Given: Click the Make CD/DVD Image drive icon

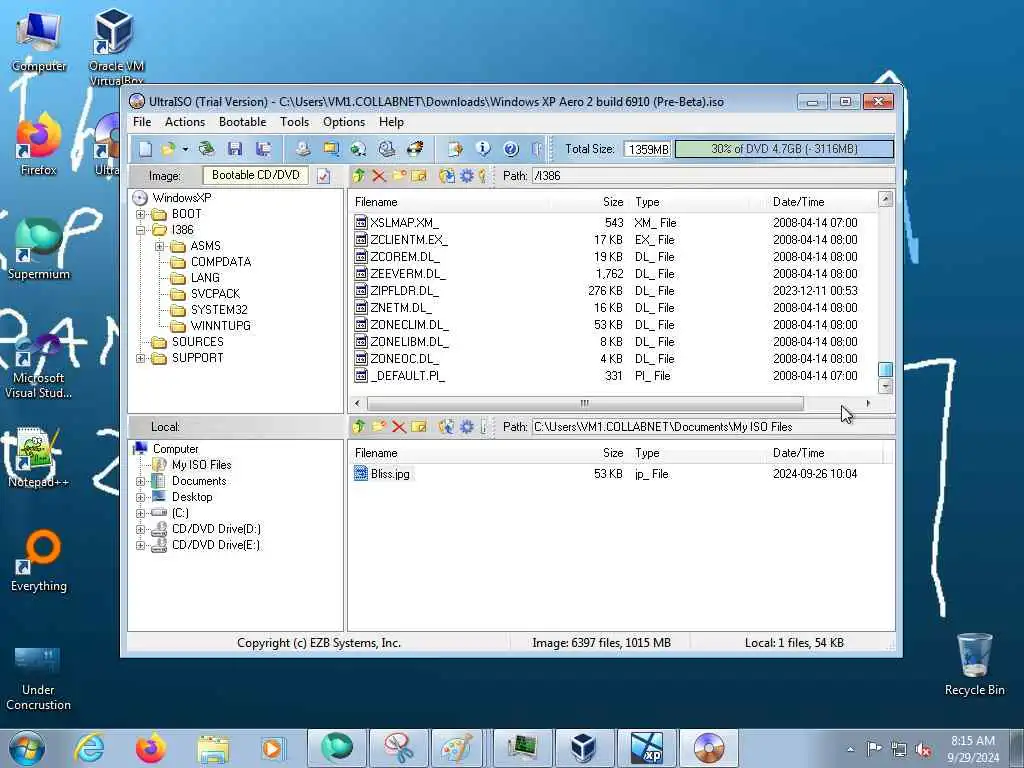Looking at the screenshot, I should pyautogui.click(x=303, y=149).
